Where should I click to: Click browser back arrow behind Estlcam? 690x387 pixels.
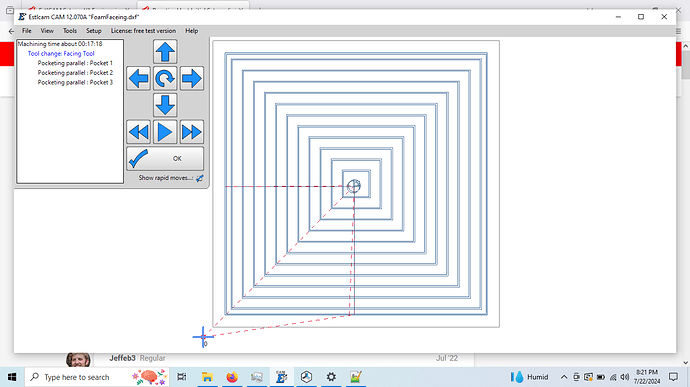point(11,31)
